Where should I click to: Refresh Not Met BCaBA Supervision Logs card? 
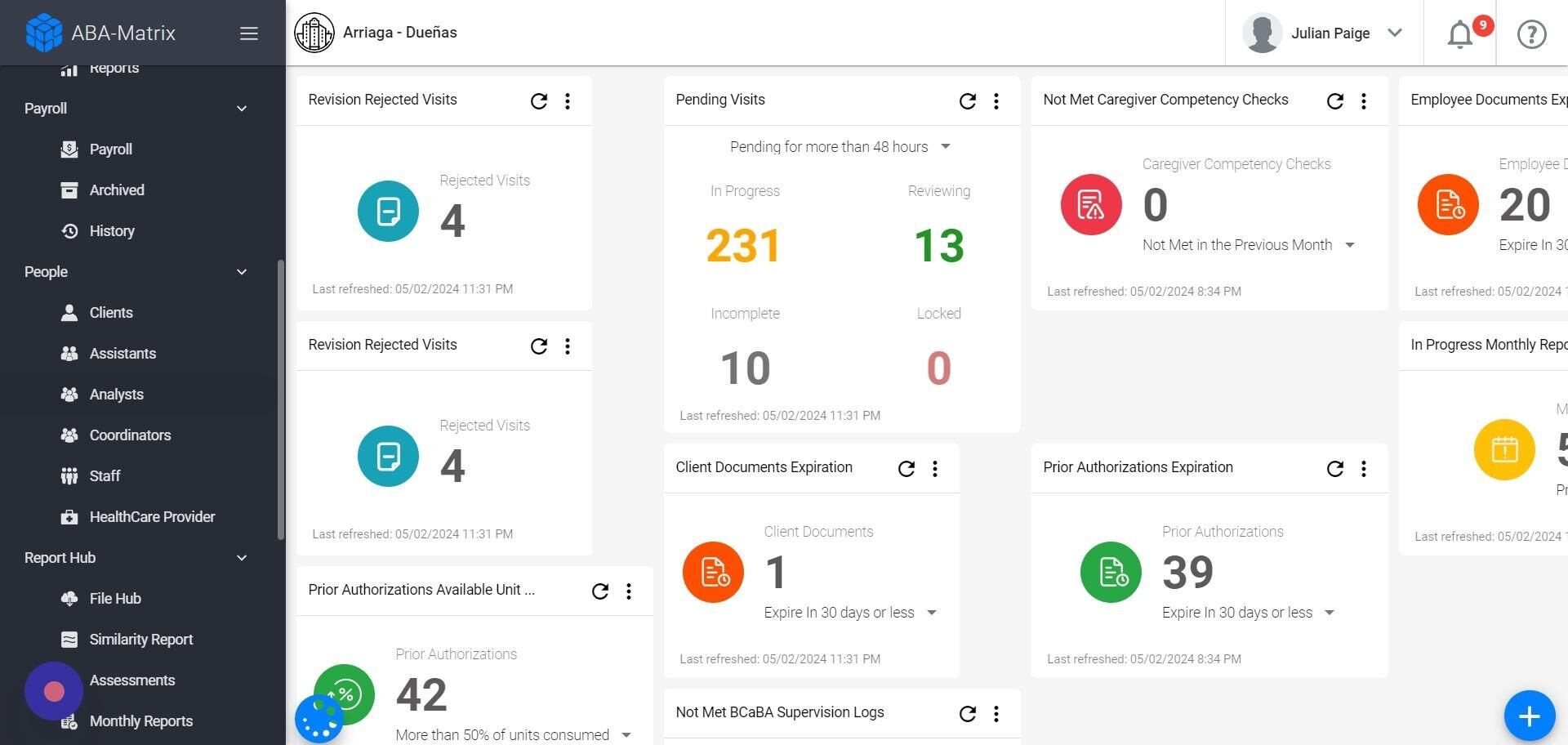click(x=968, y=713)
